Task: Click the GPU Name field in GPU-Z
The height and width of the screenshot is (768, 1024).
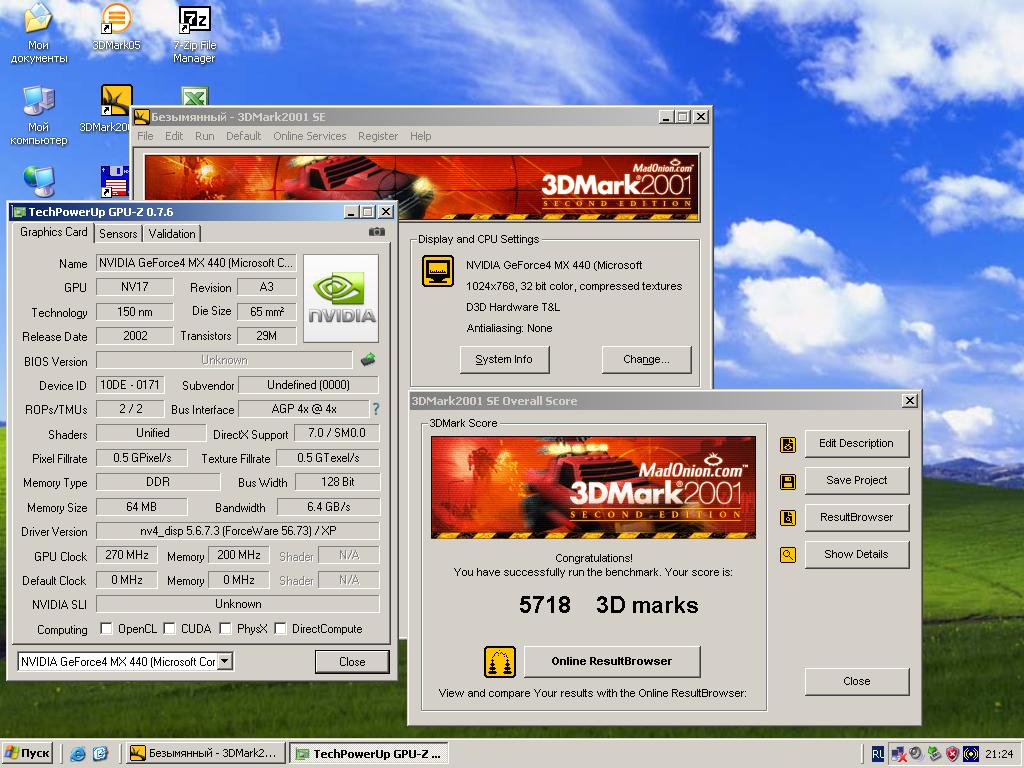Action: tap(196, 263)
